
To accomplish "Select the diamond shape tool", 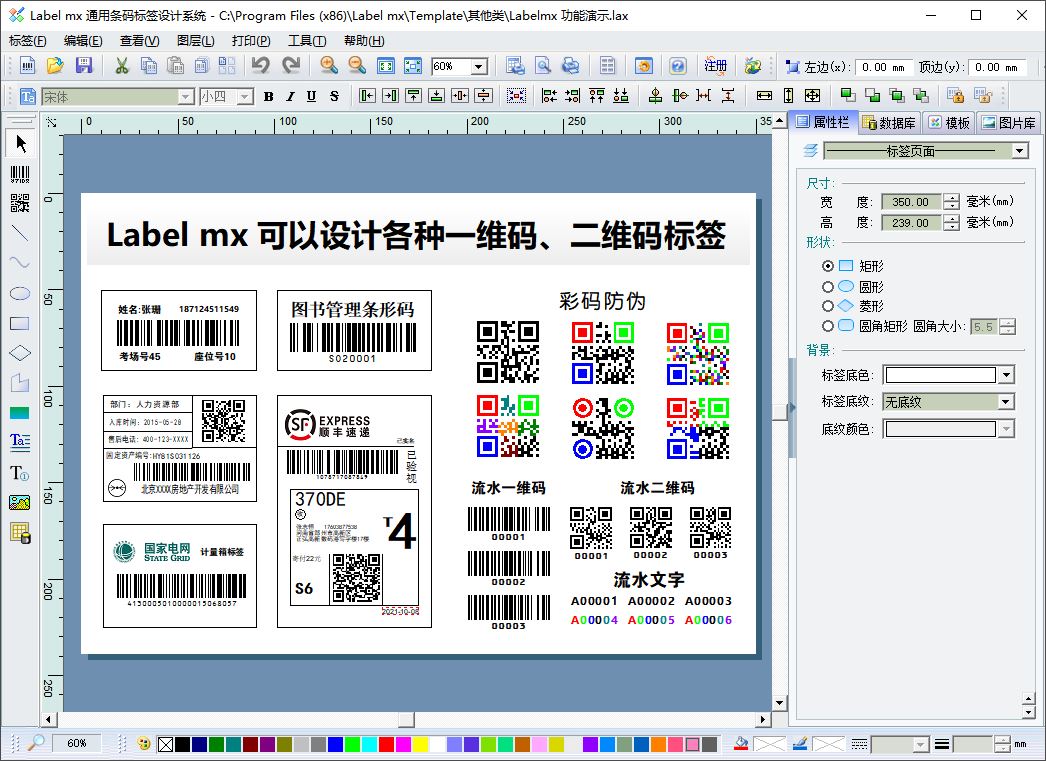I will tap(20, 353).
